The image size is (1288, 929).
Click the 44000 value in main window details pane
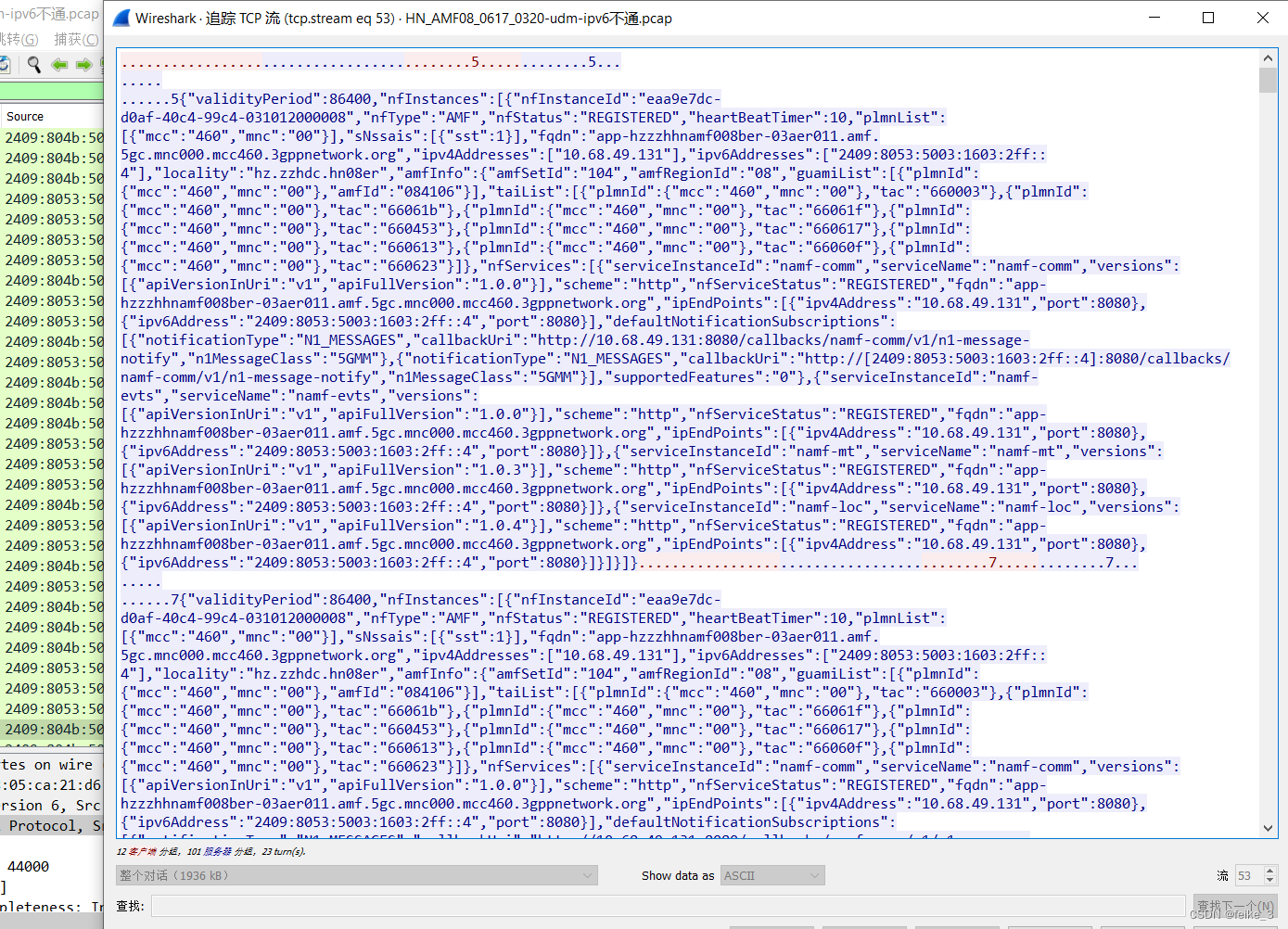28,866
